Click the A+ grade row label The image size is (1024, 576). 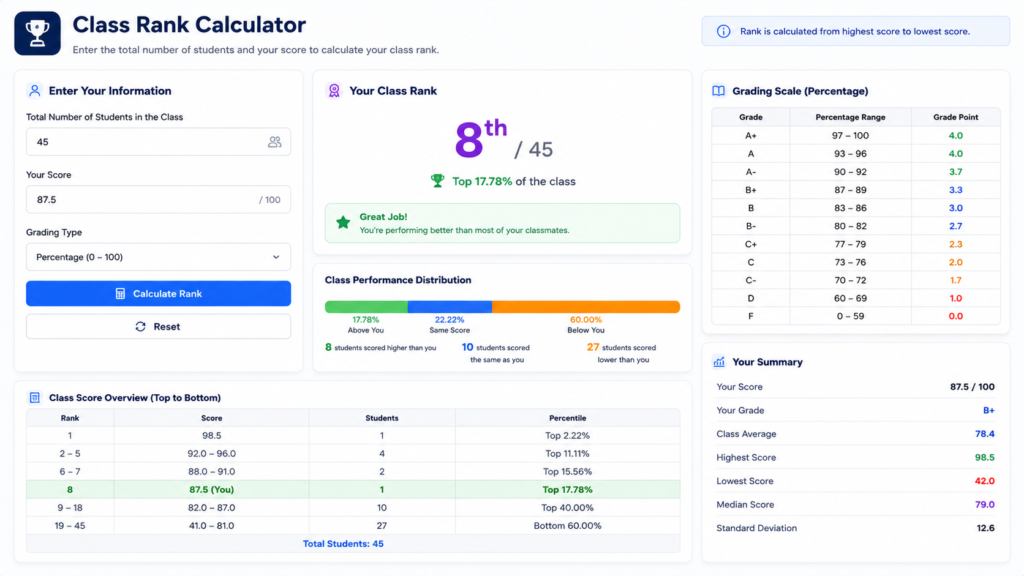[x=750, y=136]
